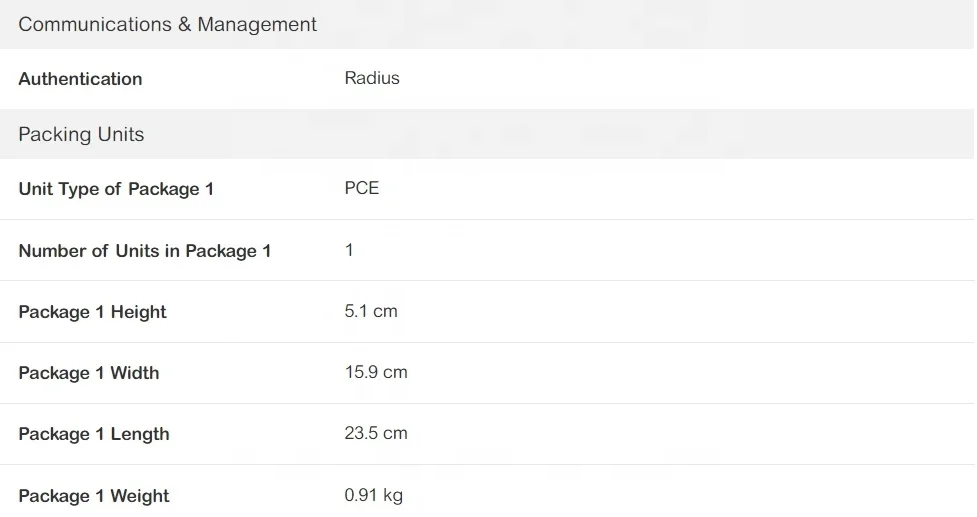Click the Authentication label
This screenshot has width=977, height=517.
[80, 79]
